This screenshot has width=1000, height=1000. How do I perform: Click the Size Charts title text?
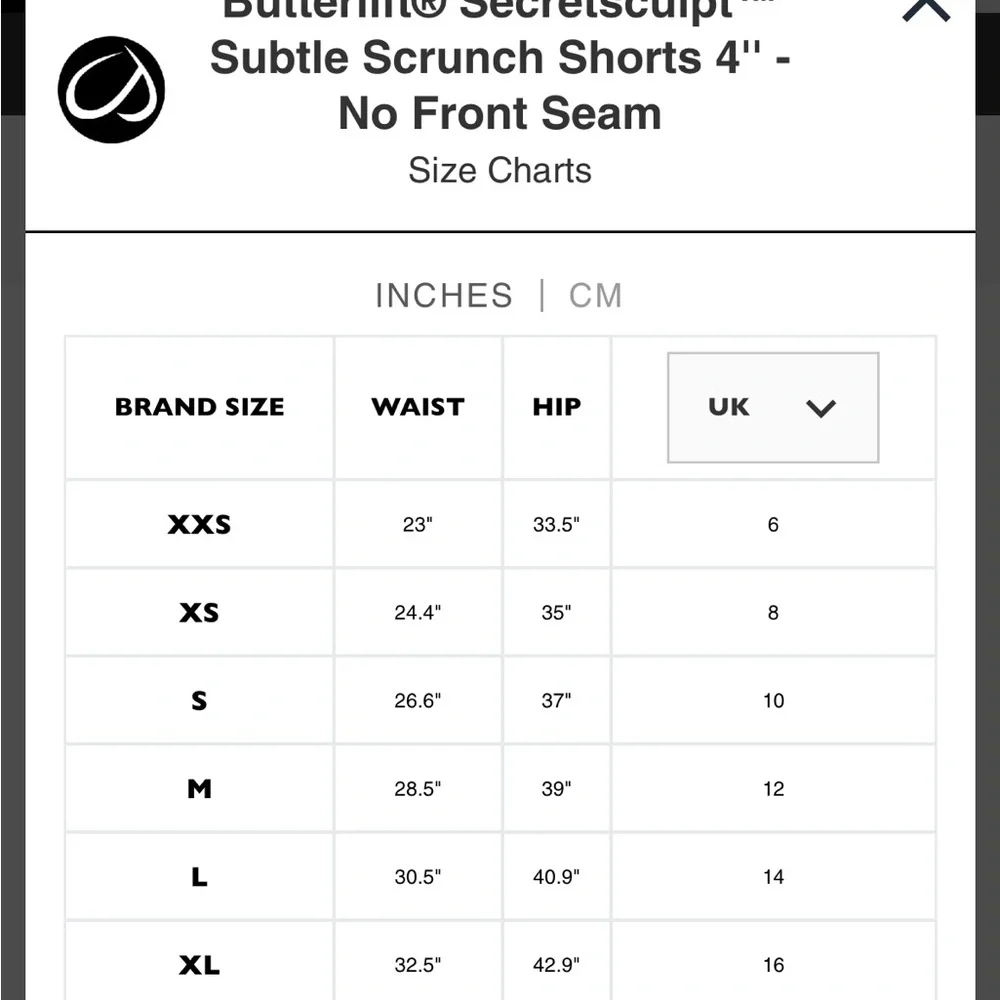pyautogui.click(x=499, y=170)
